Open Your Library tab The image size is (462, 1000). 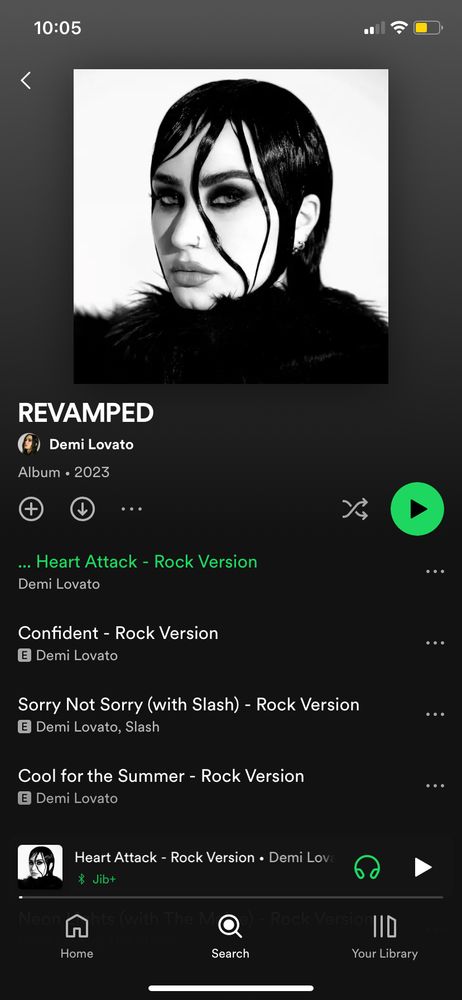pos(384,936)
